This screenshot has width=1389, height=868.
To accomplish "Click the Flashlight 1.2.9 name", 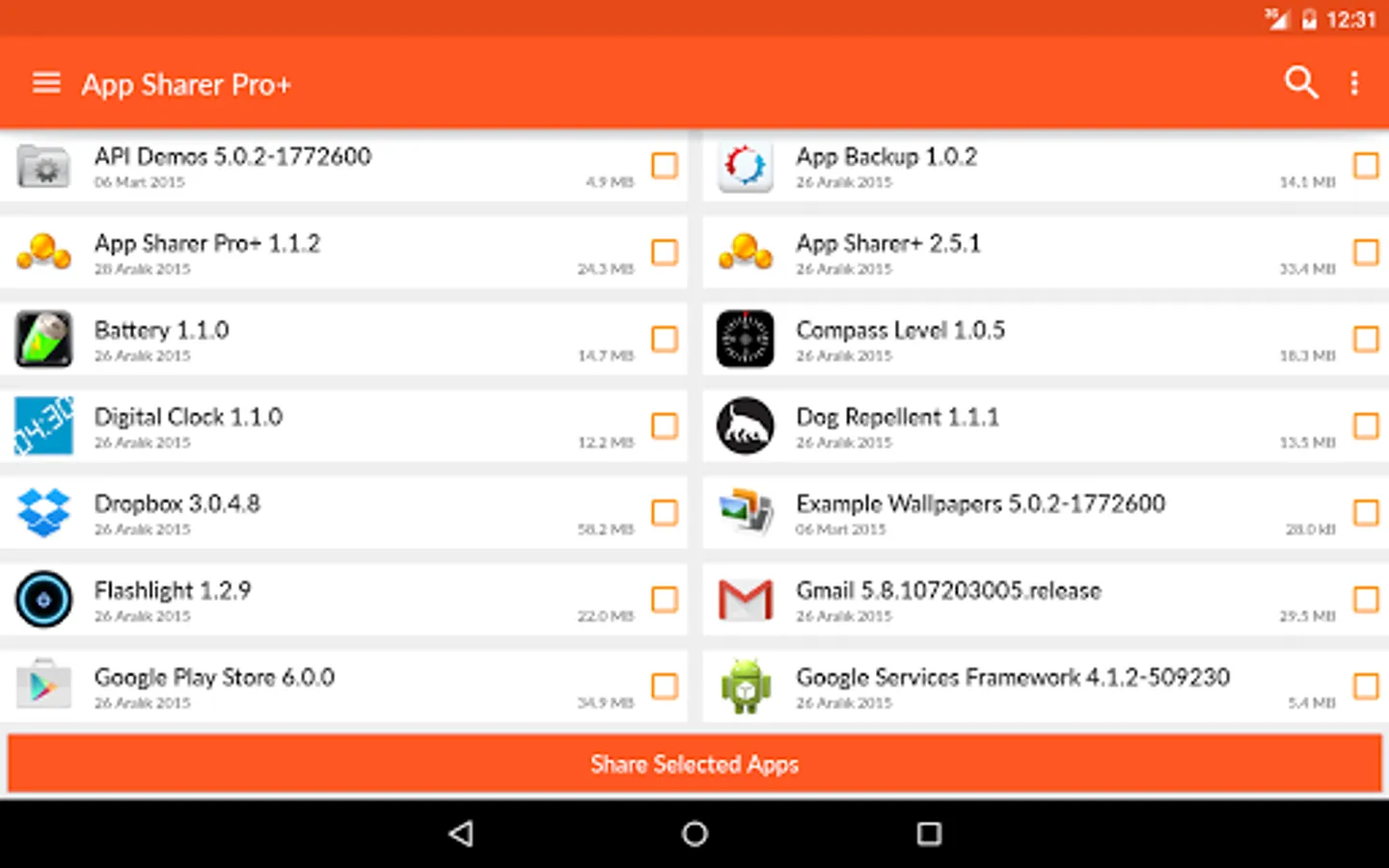I will pos(173,590).
